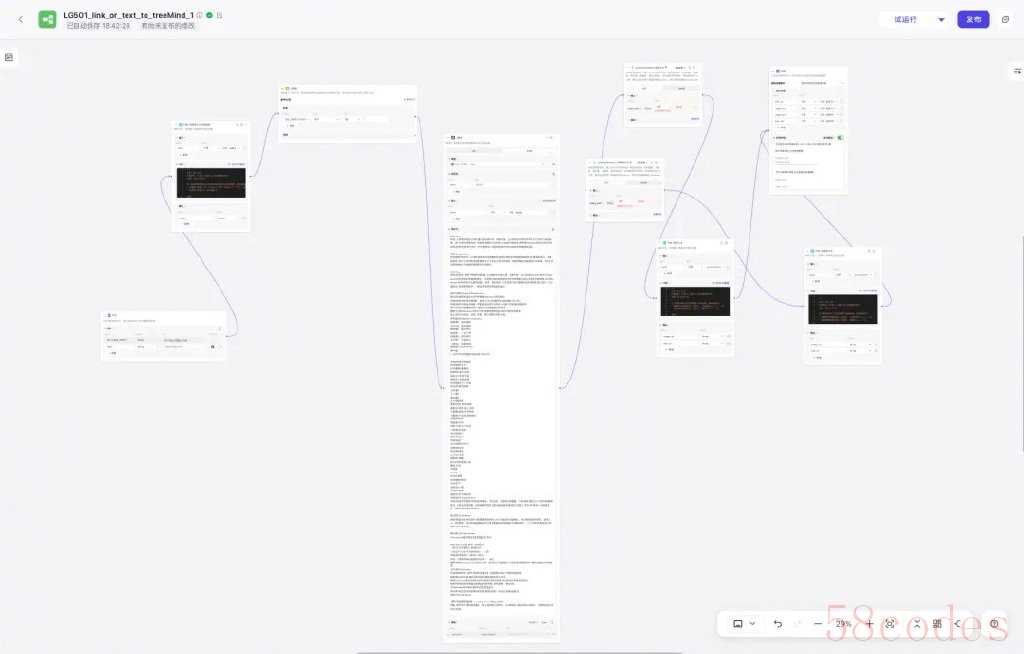The height and width of the screenshot is (654, 1024).
Task: Open the history icon right of 发布
Action: (x=1006, y=20)
